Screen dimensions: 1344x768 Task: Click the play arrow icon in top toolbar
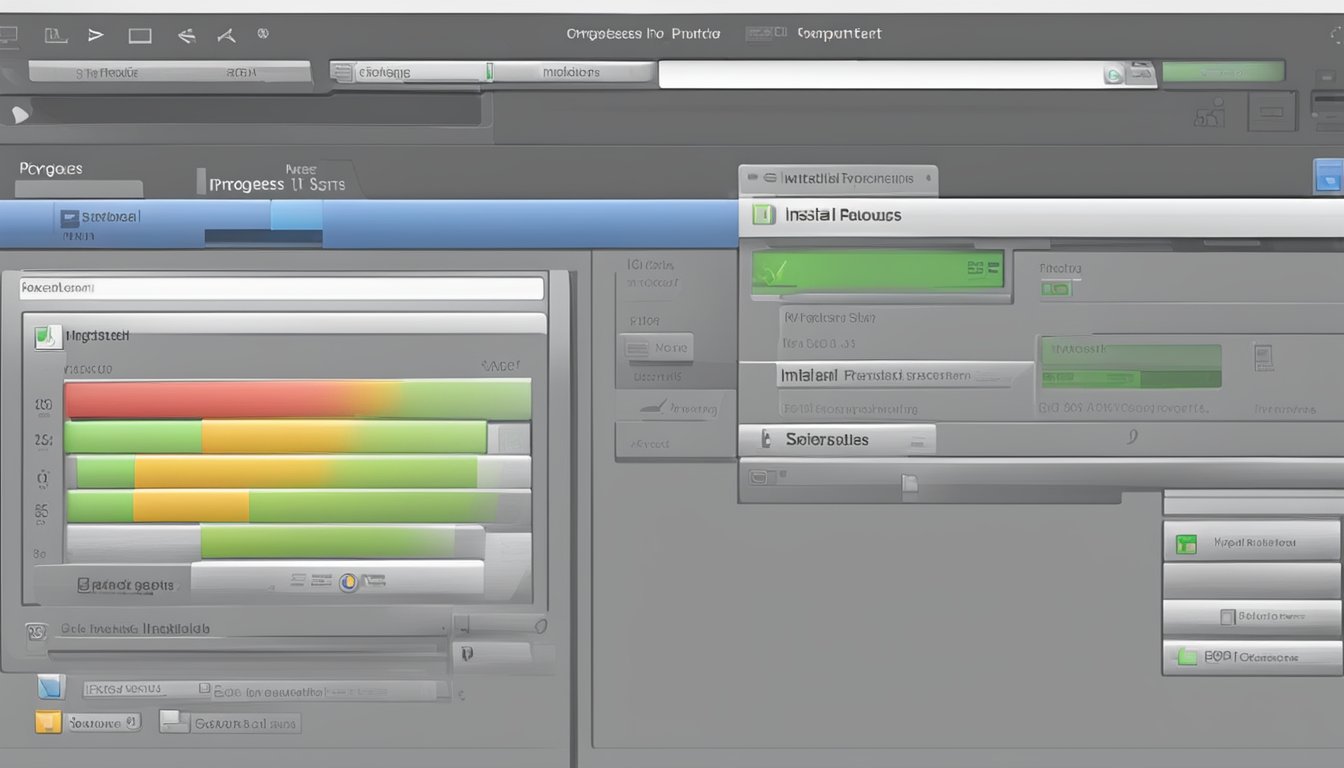96,35
